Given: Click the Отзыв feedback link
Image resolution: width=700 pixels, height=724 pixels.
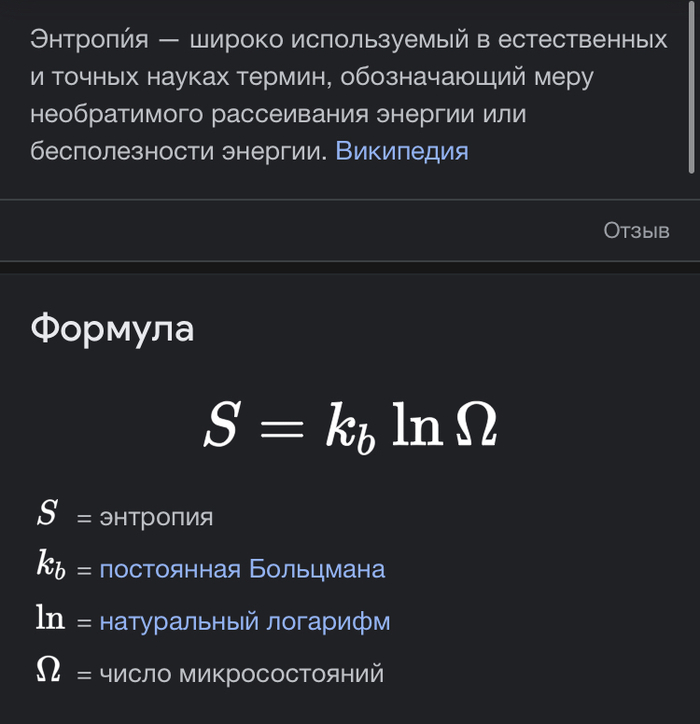Looking at the screenshot, I should [x=636, y=231].
